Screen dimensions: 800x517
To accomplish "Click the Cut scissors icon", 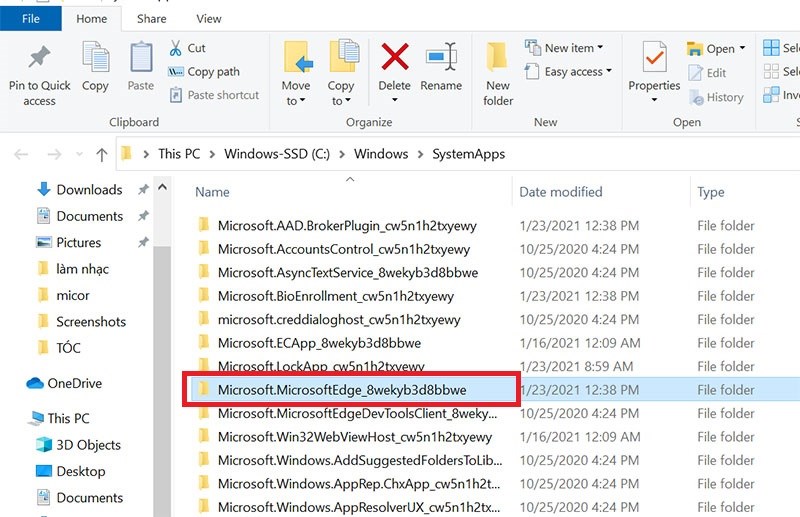I will pyautogui.click(x=176, y=48).
